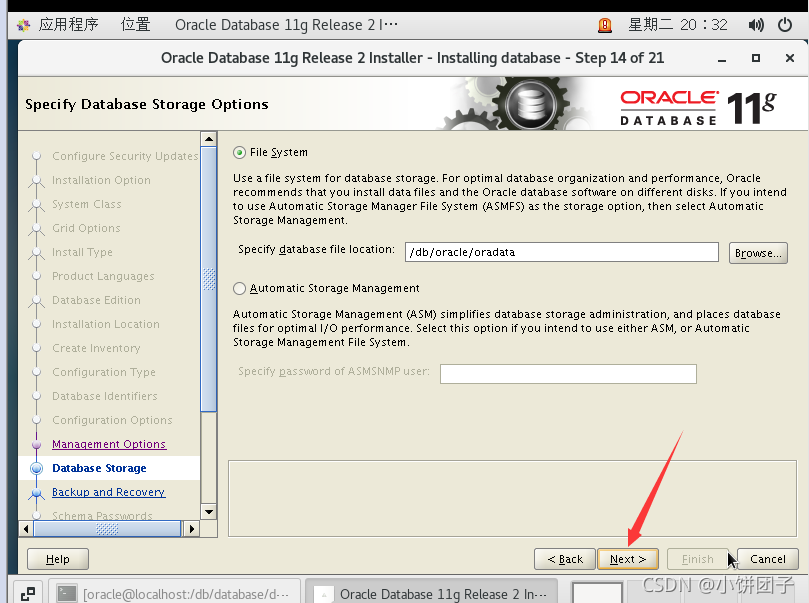Select Database Storage step in sidebar
Image resolution: width=809 pixels, height=603 pixels.
99,468
